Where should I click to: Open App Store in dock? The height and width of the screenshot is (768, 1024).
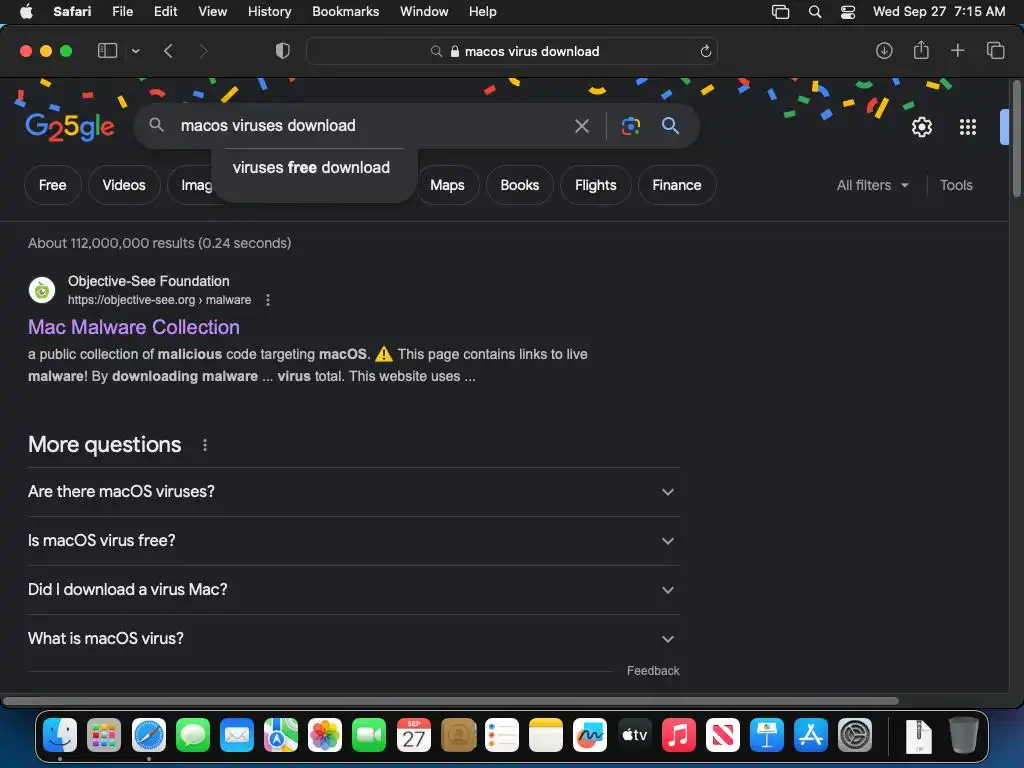[x=810, y=735]
